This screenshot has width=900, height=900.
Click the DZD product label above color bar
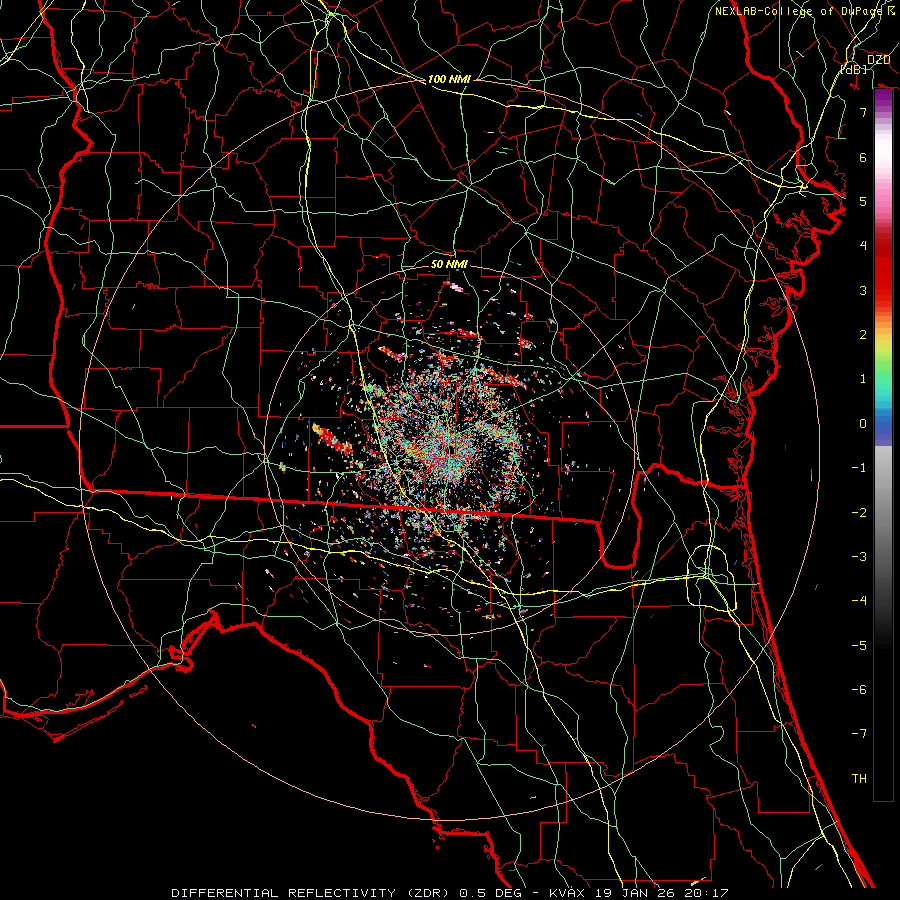[x=878, y=60]
